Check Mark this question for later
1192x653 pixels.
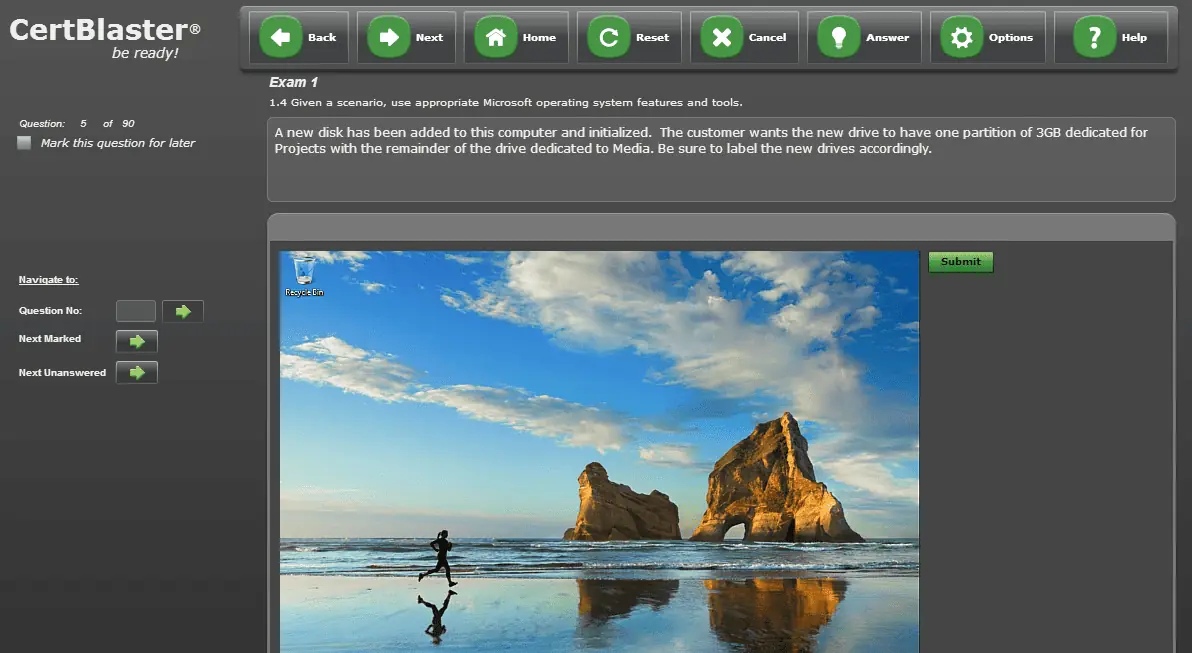pyautogui.click(x=25, y=143)
